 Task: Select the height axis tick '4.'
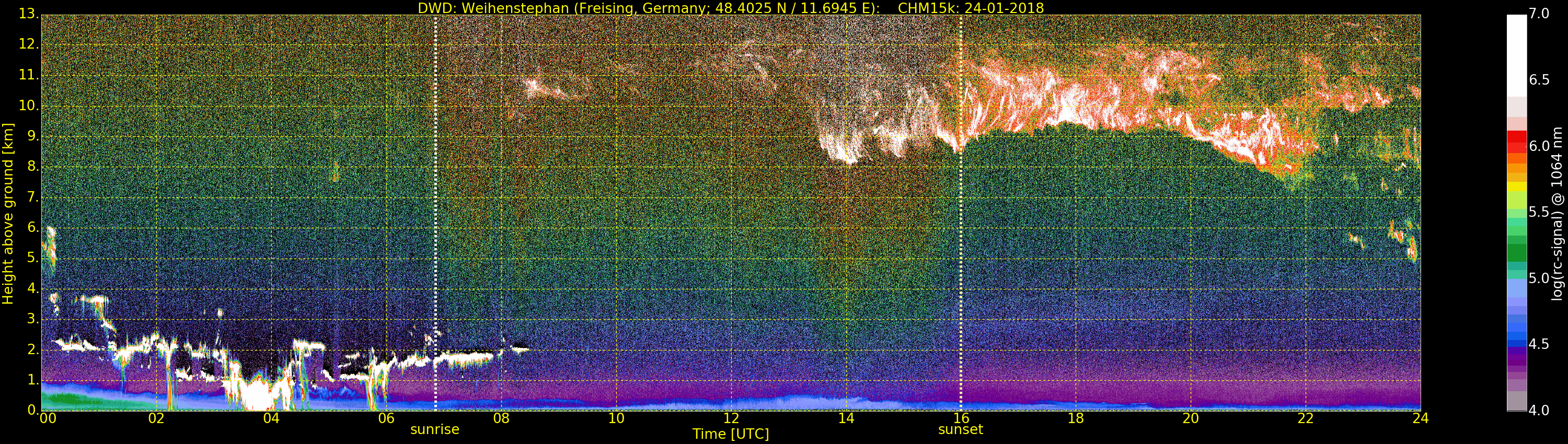point(33,288)
